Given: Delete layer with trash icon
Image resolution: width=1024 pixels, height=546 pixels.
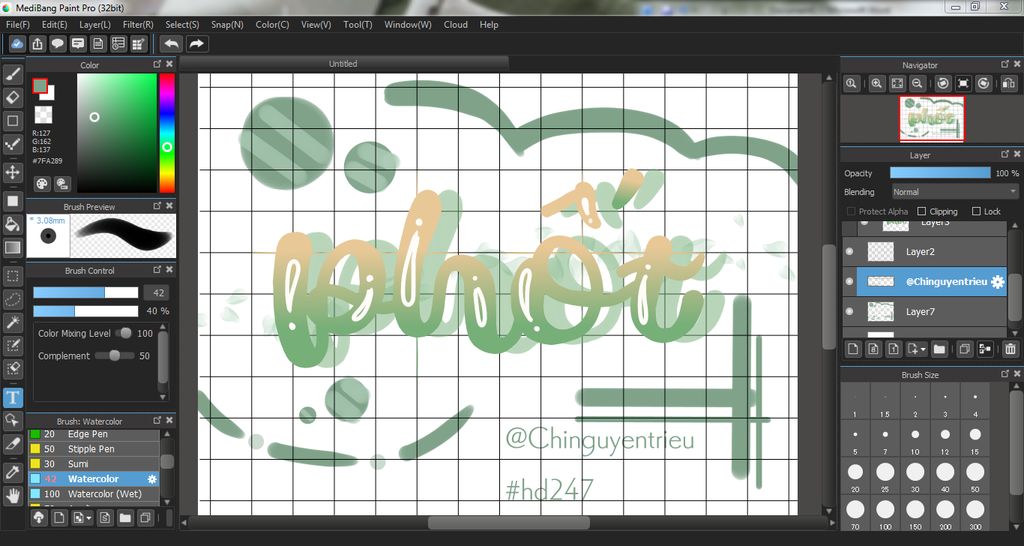Looking at the screenshot, I should click(1010, 349).
